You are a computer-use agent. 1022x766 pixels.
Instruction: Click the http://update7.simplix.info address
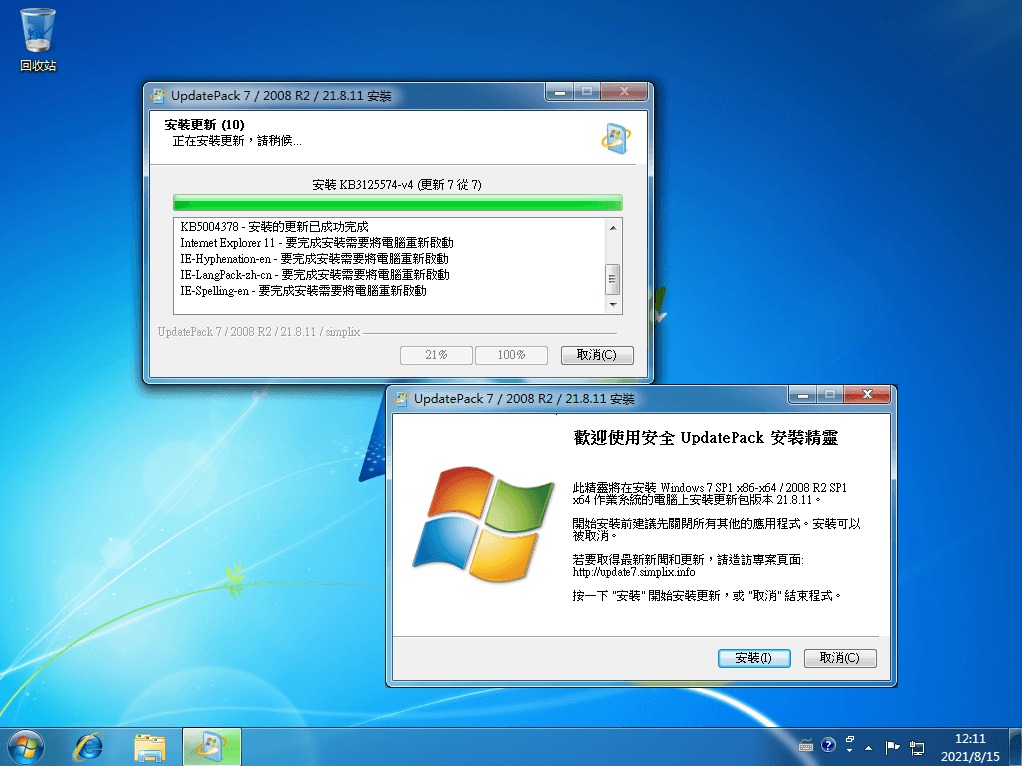coord(634,572)
